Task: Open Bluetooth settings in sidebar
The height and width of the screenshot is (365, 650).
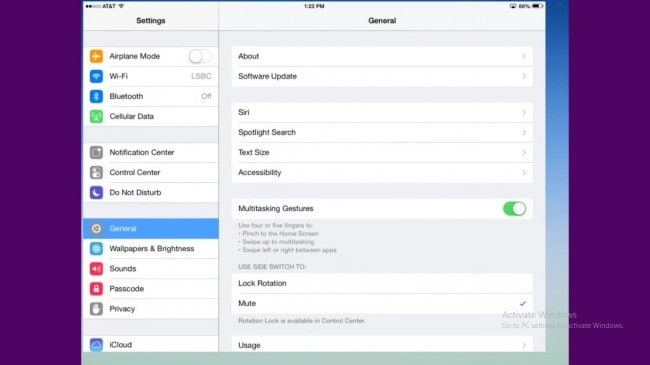Action: click(151, 96)
